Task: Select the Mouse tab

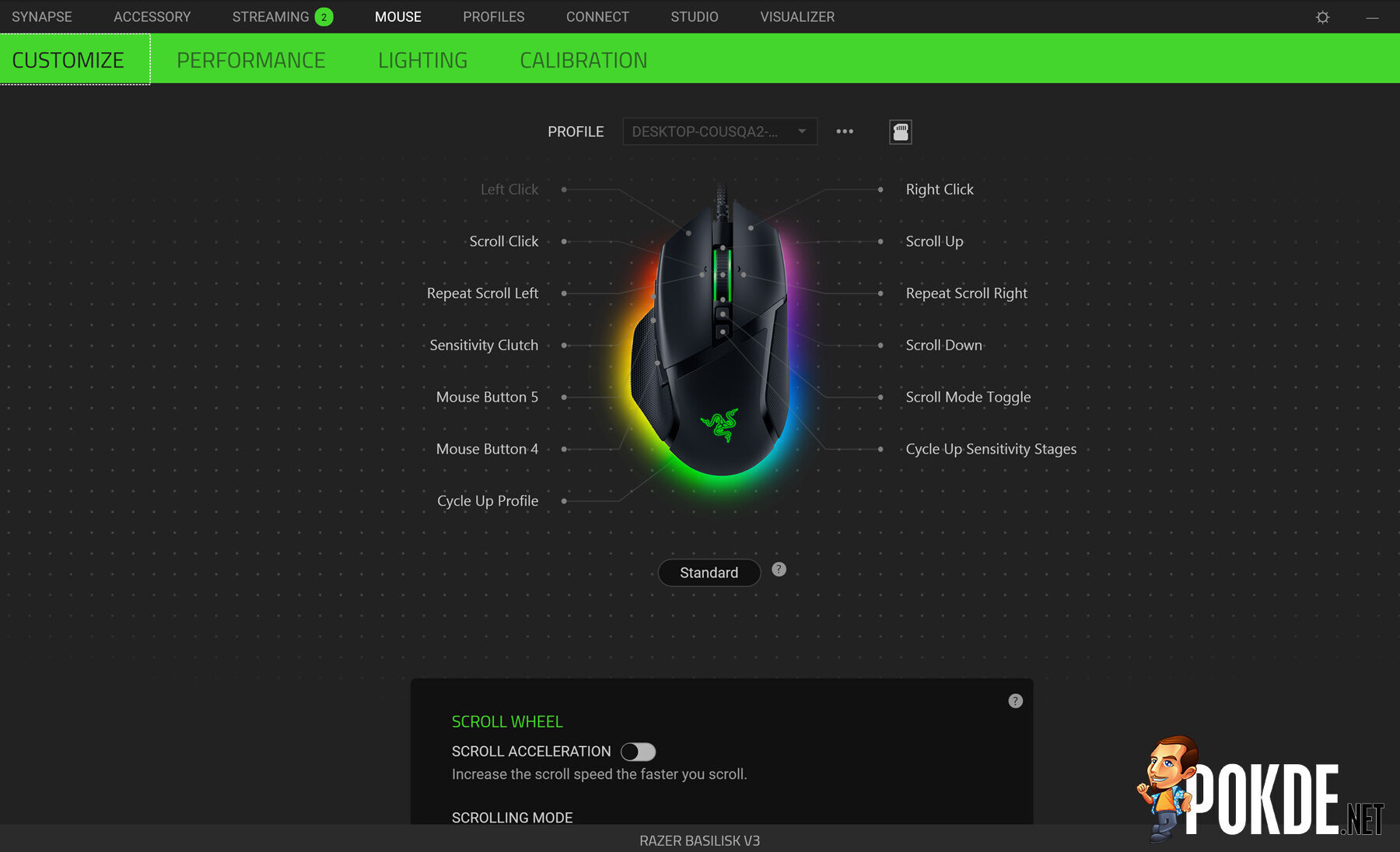Action: (x=398, y=17)
